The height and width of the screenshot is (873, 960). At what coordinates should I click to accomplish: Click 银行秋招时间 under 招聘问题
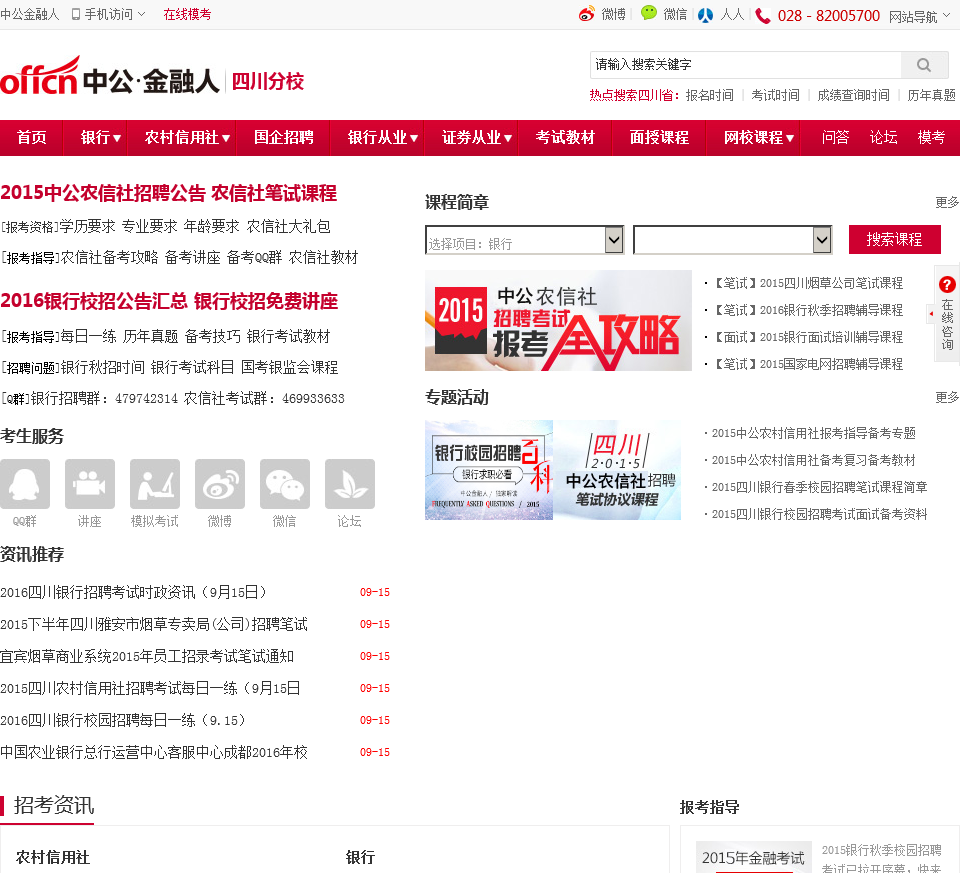pyautogui.click(x=102, y=367)
